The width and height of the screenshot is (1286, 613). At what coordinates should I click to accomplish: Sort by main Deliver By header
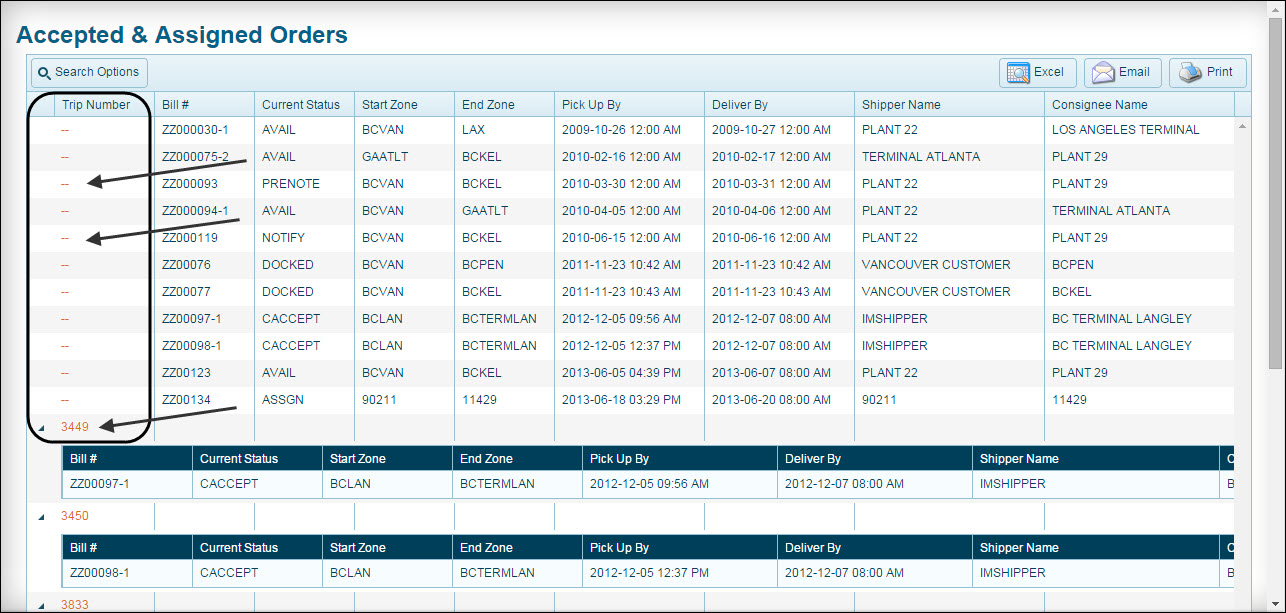[779, 105]
